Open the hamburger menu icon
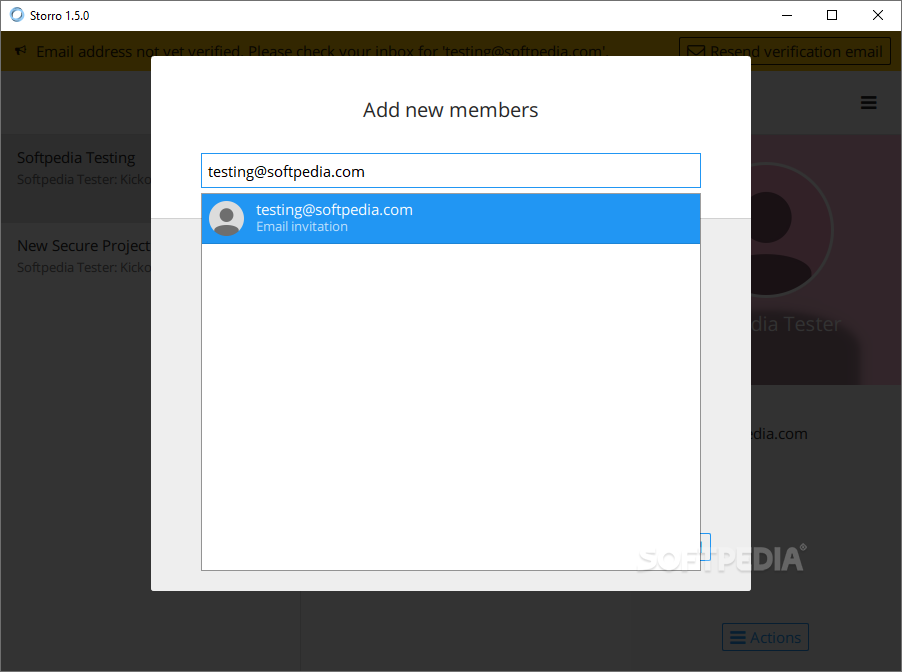902x672 pixels. point(868,102)
